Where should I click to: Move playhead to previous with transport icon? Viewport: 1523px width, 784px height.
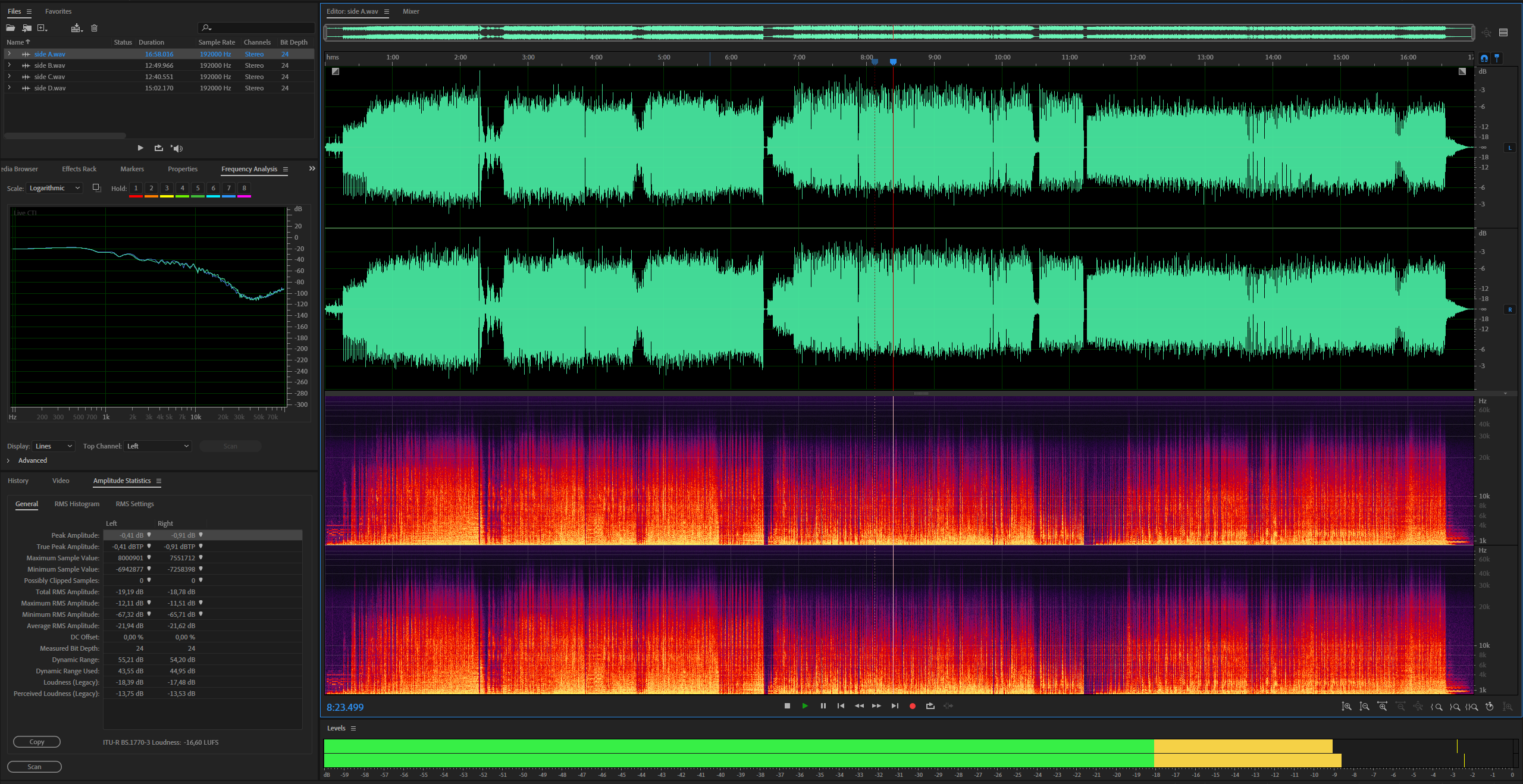pos(841,706)
